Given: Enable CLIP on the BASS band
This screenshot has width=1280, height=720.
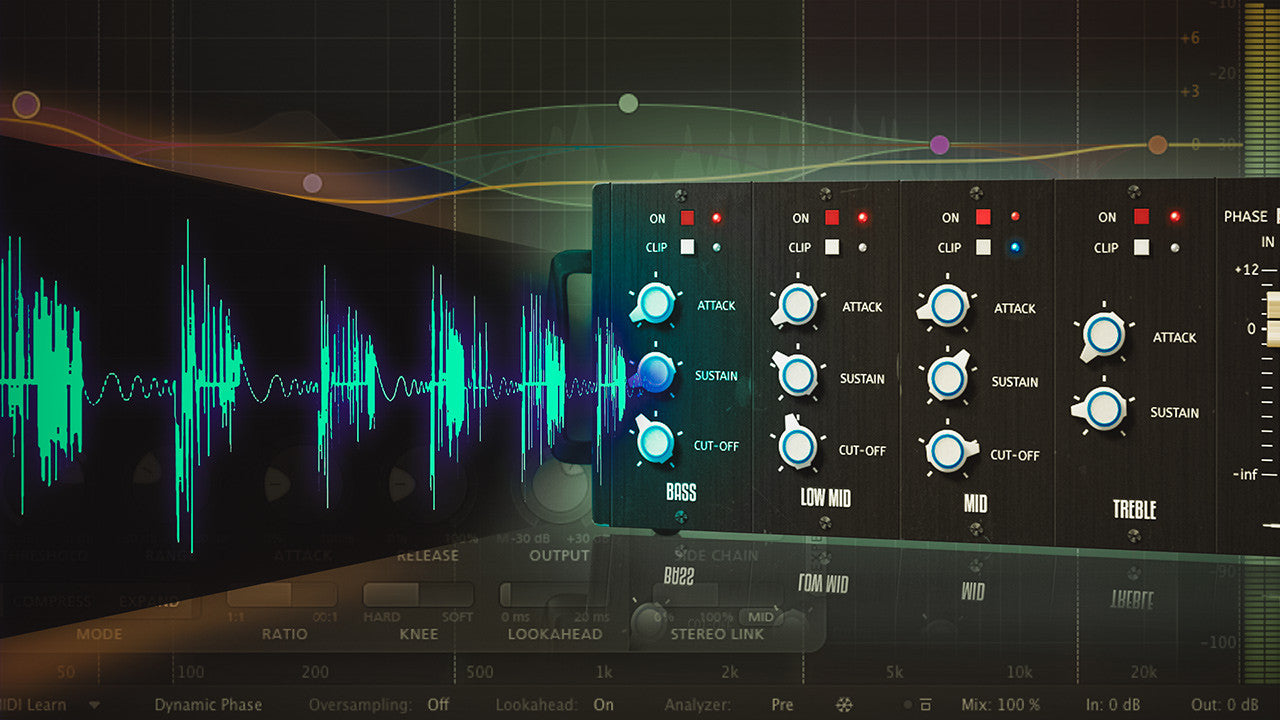Looking at the screenshot, I should [x=687, y=247].
